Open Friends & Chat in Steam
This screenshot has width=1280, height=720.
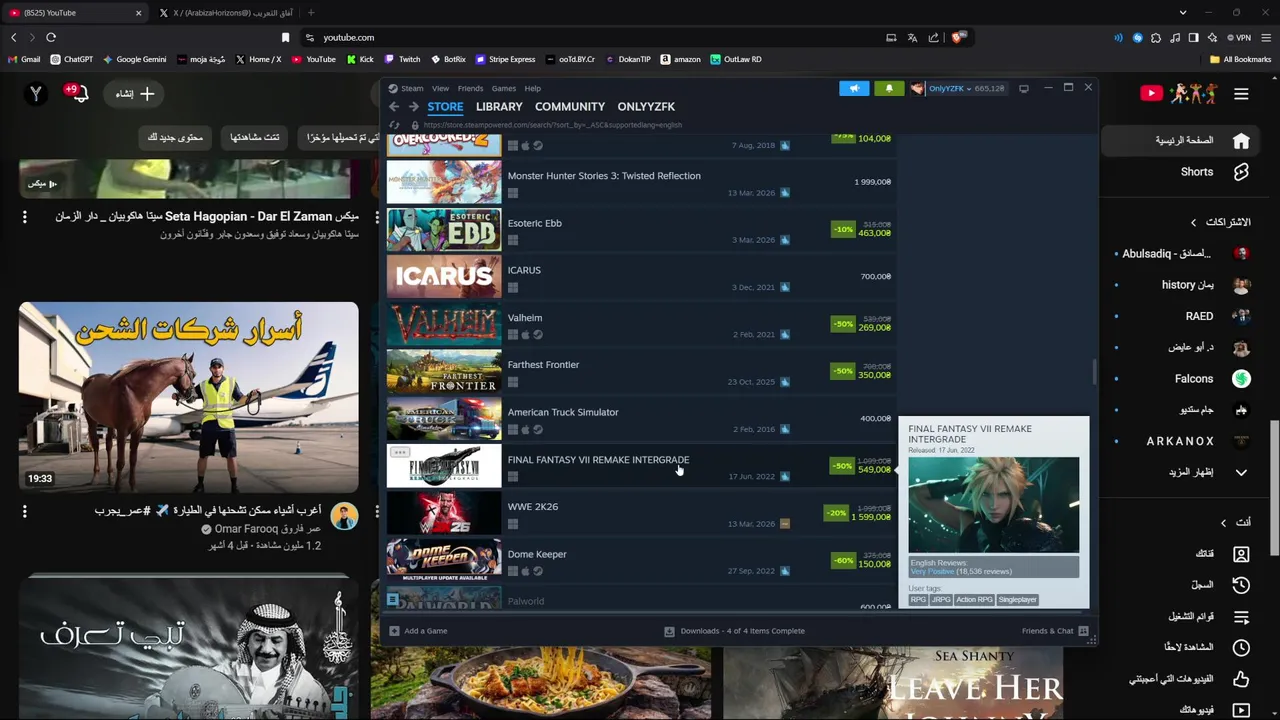click(x=1055, y=631)
